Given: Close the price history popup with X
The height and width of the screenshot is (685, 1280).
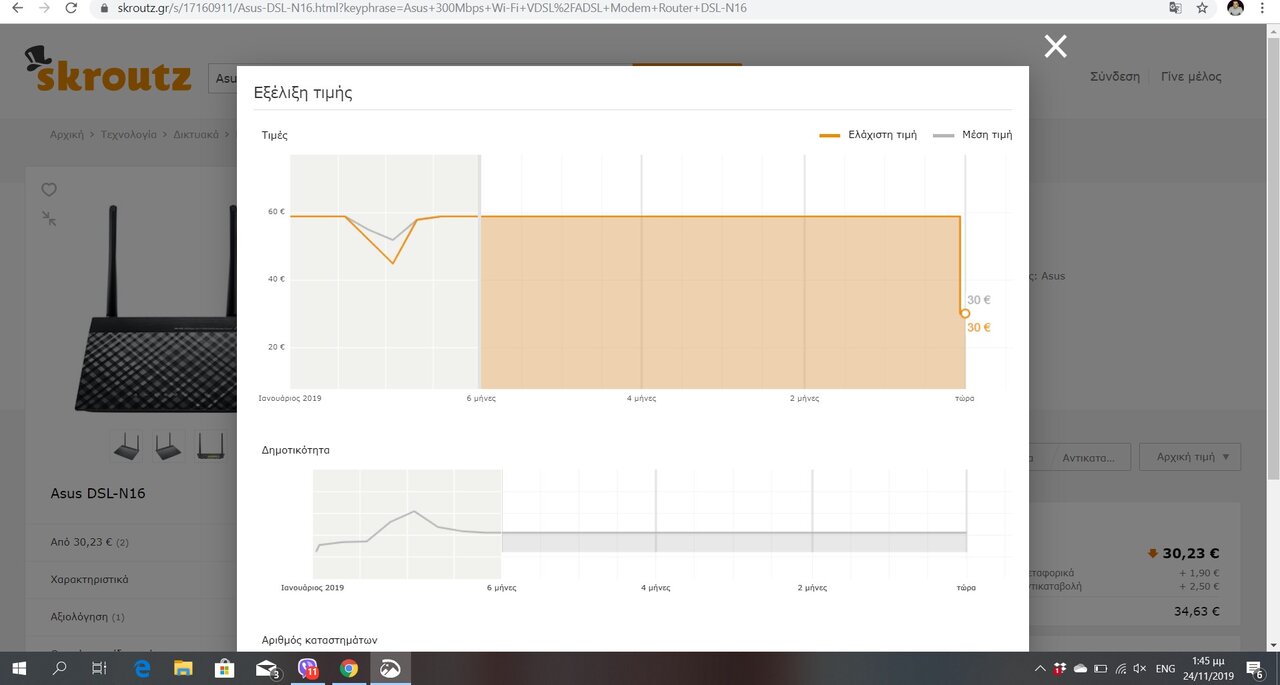Looking at the screenshot, I should 1056,46.
